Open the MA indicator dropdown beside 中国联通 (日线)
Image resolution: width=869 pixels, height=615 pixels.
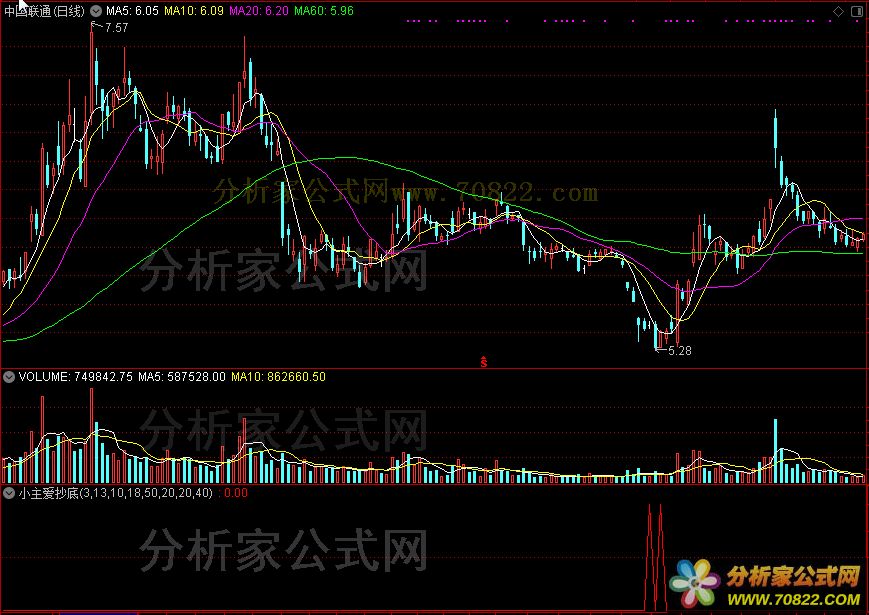pos(95,11)
